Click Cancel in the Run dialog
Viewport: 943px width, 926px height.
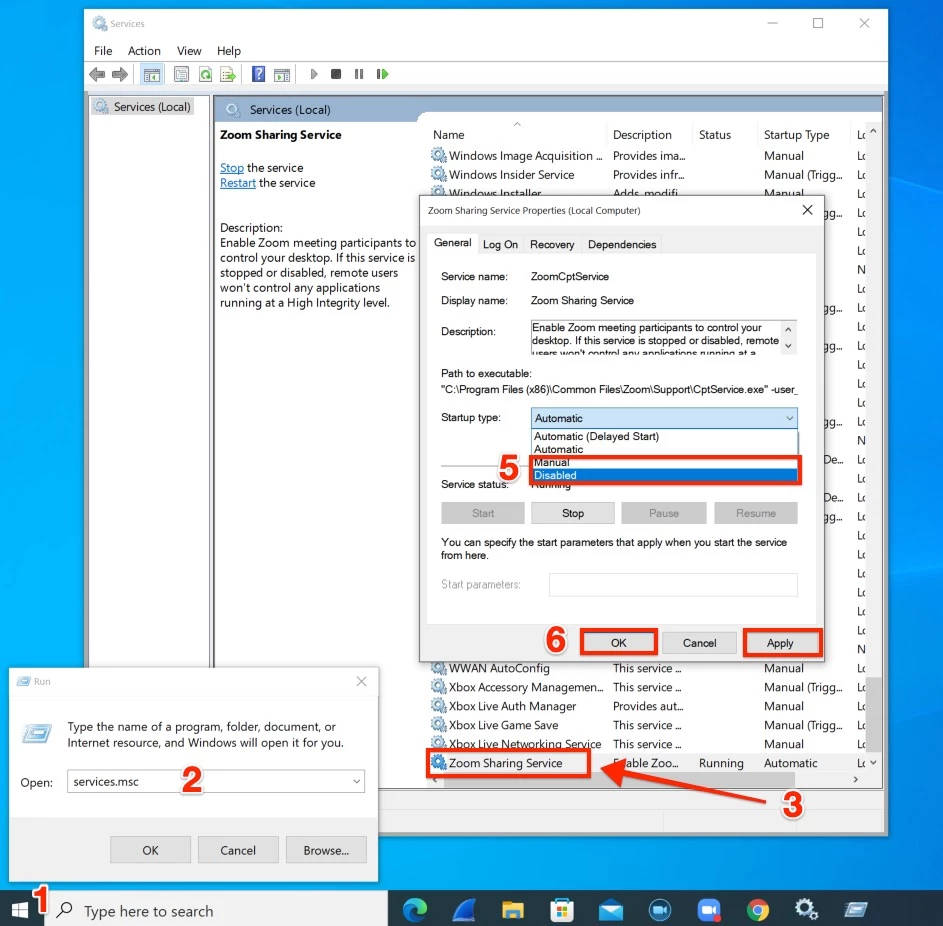click(238, 850)
